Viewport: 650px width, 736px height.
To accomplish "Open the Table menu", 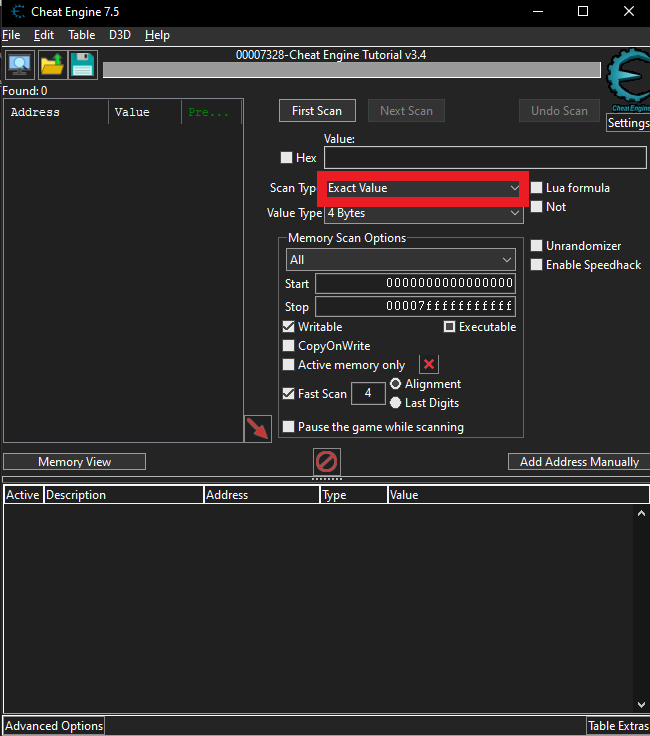I will pyautogui.click(x=81, y=35).
